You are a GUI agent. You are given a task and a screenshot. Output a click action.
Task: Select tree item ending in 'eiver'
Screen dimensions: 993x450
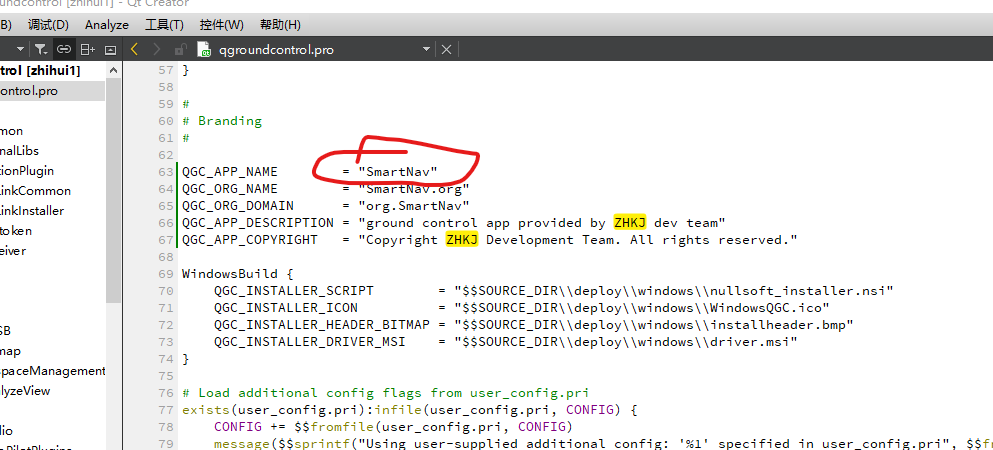click(x=13, y=251)
